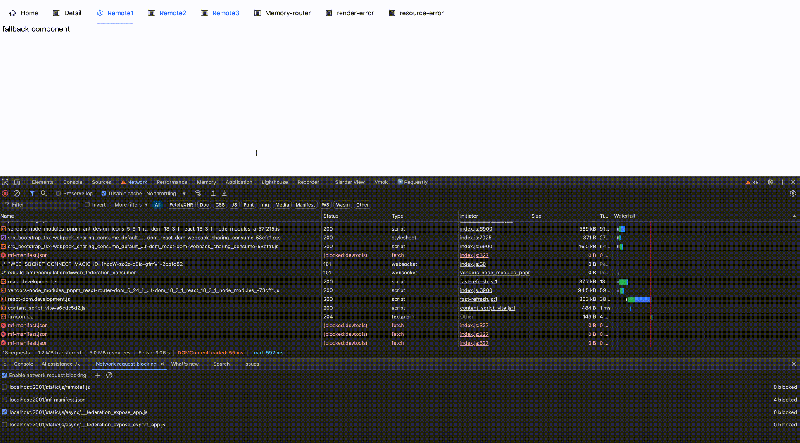Switch drawer to the AI assistance tab
The height and width of the screenshot is (443, 800).
(61, 364)
